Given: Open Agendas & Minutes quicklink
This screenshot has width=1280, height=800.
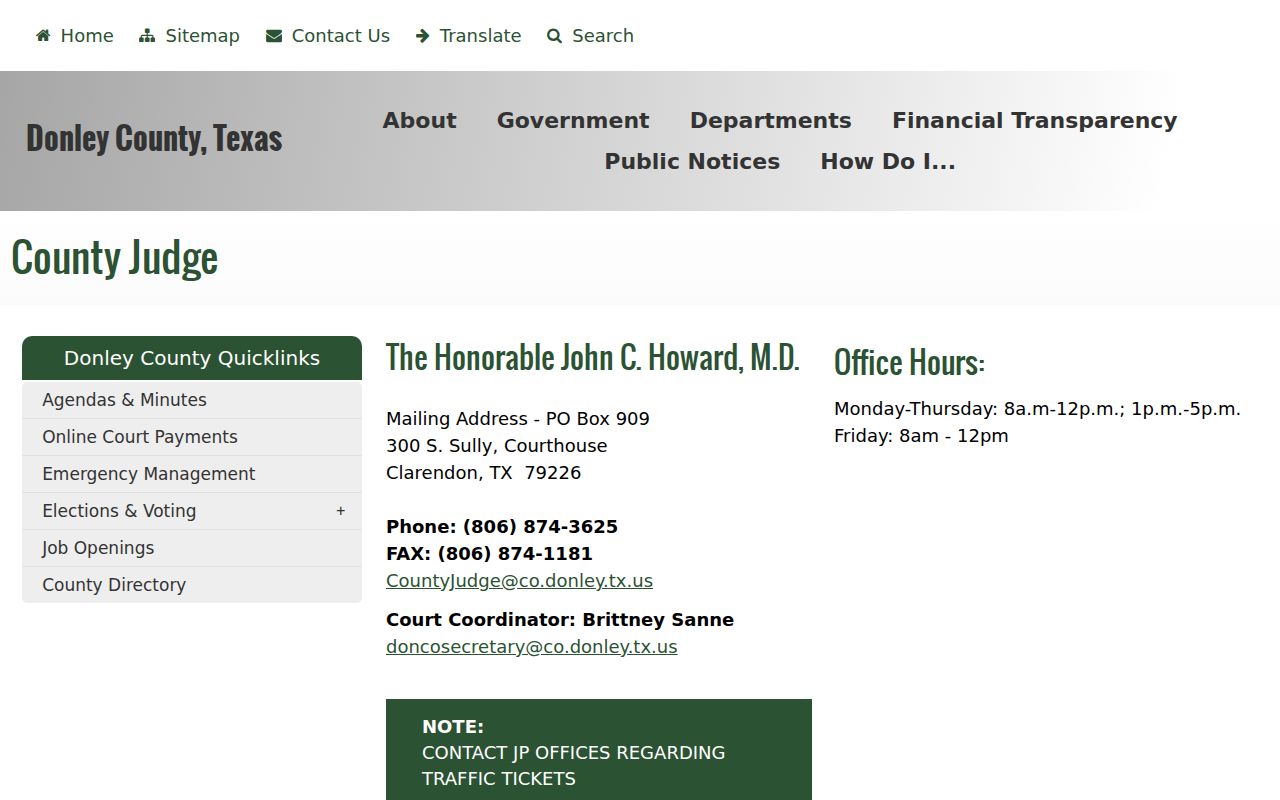Looking at the screenshot, I should pyautogui.click(x=192, y=400).
